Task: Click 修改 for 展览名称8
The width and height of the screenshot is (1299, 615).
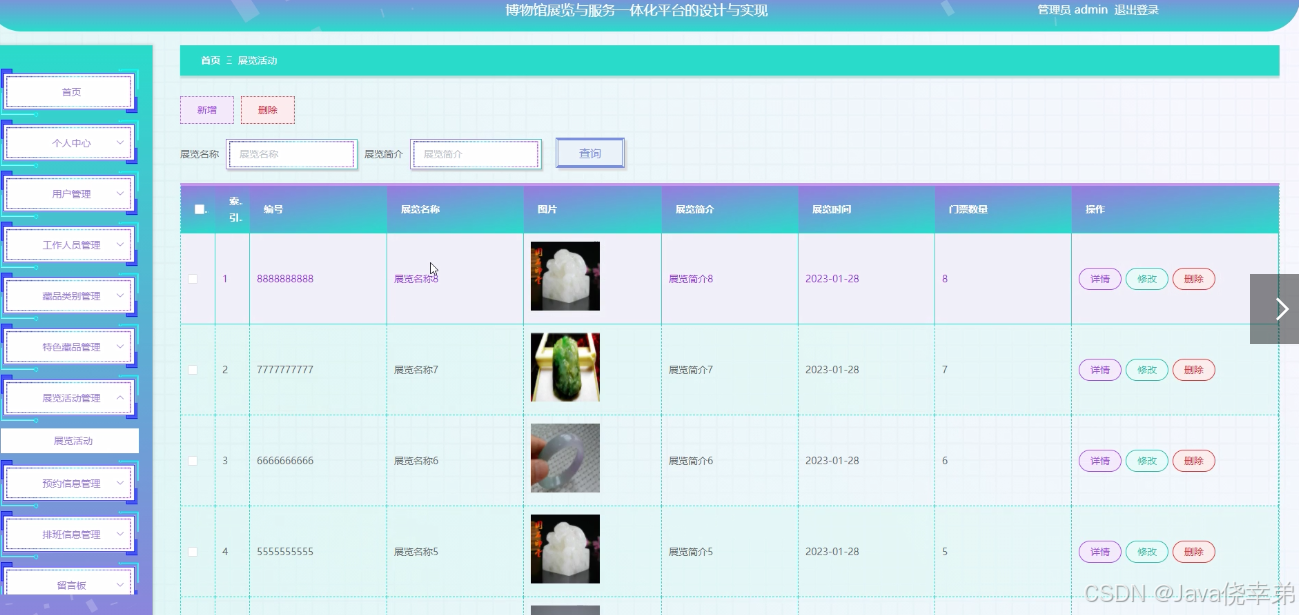Action: point(1147,279)
